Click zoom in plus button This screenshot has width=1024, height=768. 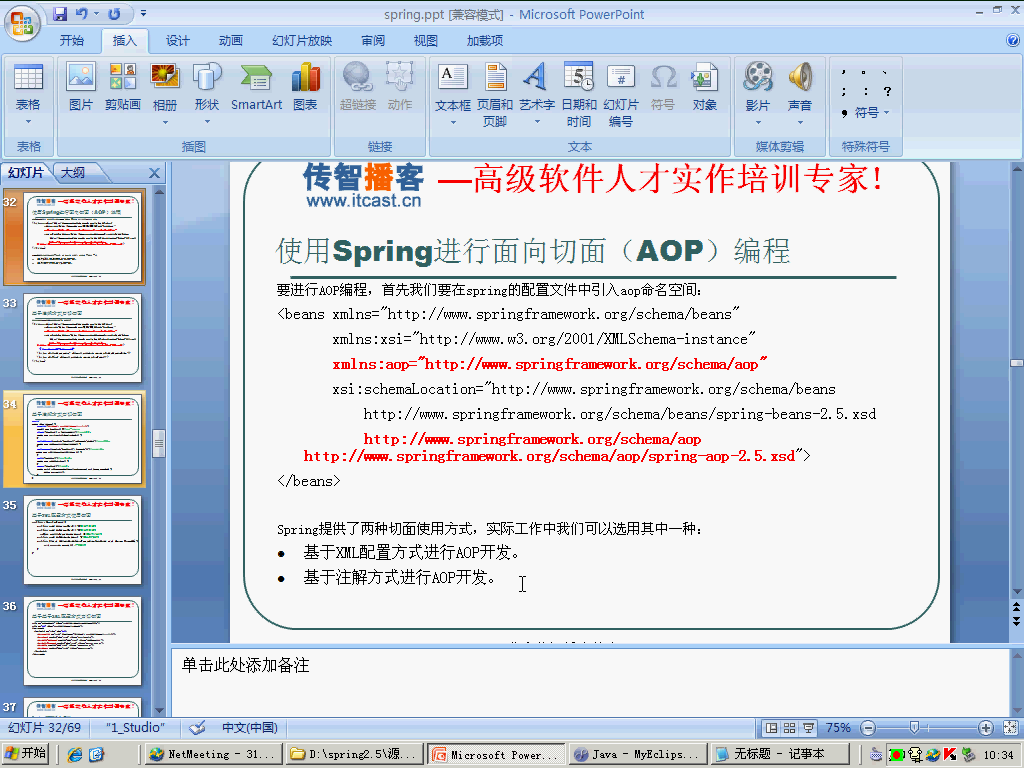click(x=985, y=728)
